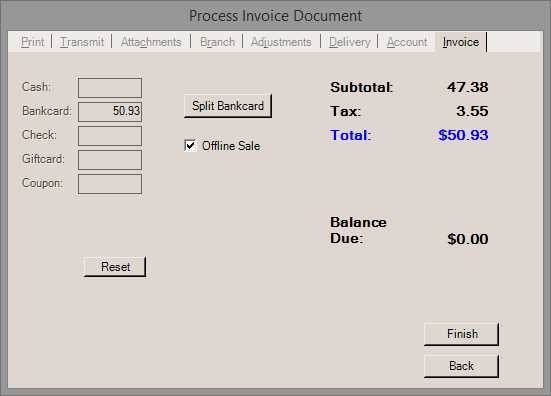Select the Attachments tab
Viewport: 551px width, 396px height.
(x=151, y=42)
